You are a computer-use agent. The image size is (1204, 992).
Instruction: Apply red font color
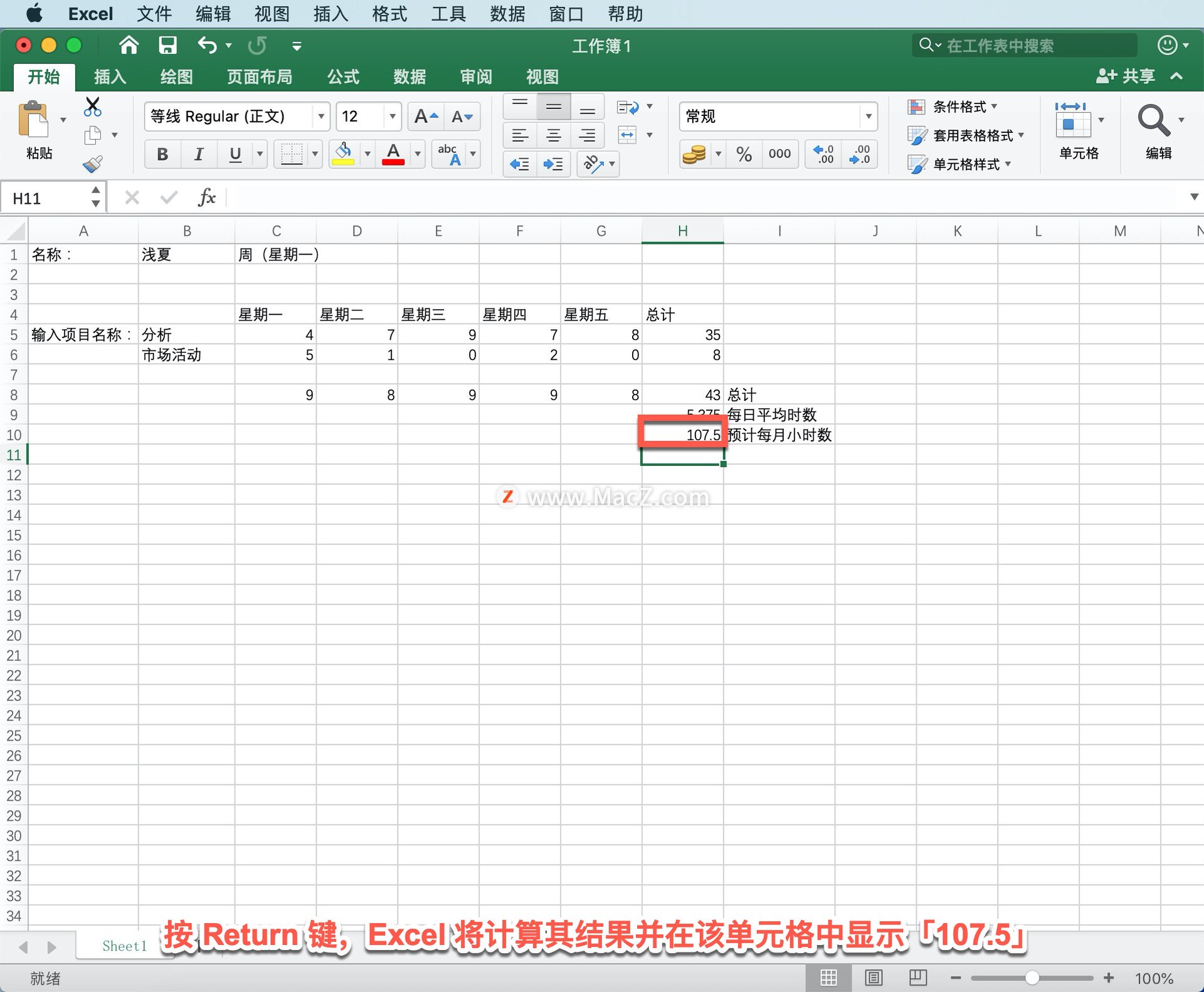click(x=393, y=153)
